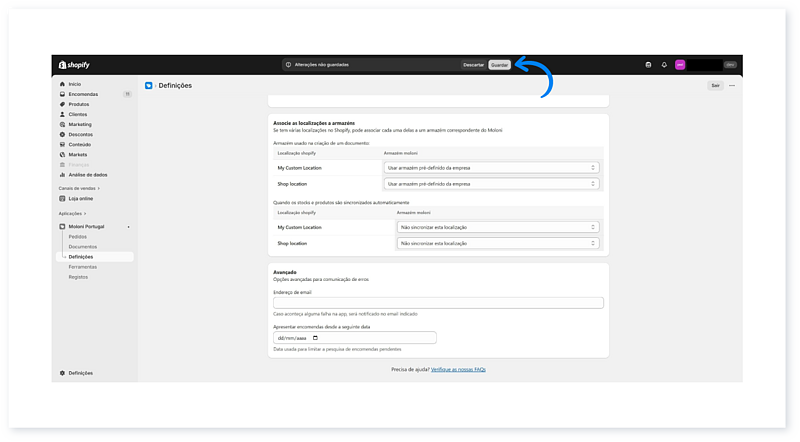Expand stock sync dropdown for Shop location

(x=499, y=243)
